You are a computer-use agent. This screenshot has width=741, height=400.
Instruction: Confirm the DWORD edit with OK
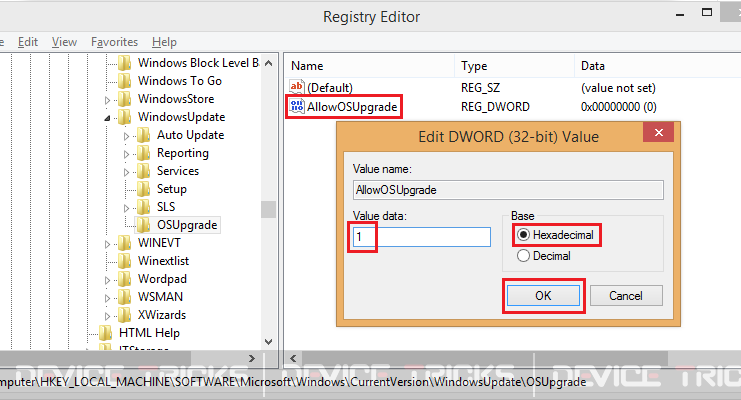(x=543, y=296)
